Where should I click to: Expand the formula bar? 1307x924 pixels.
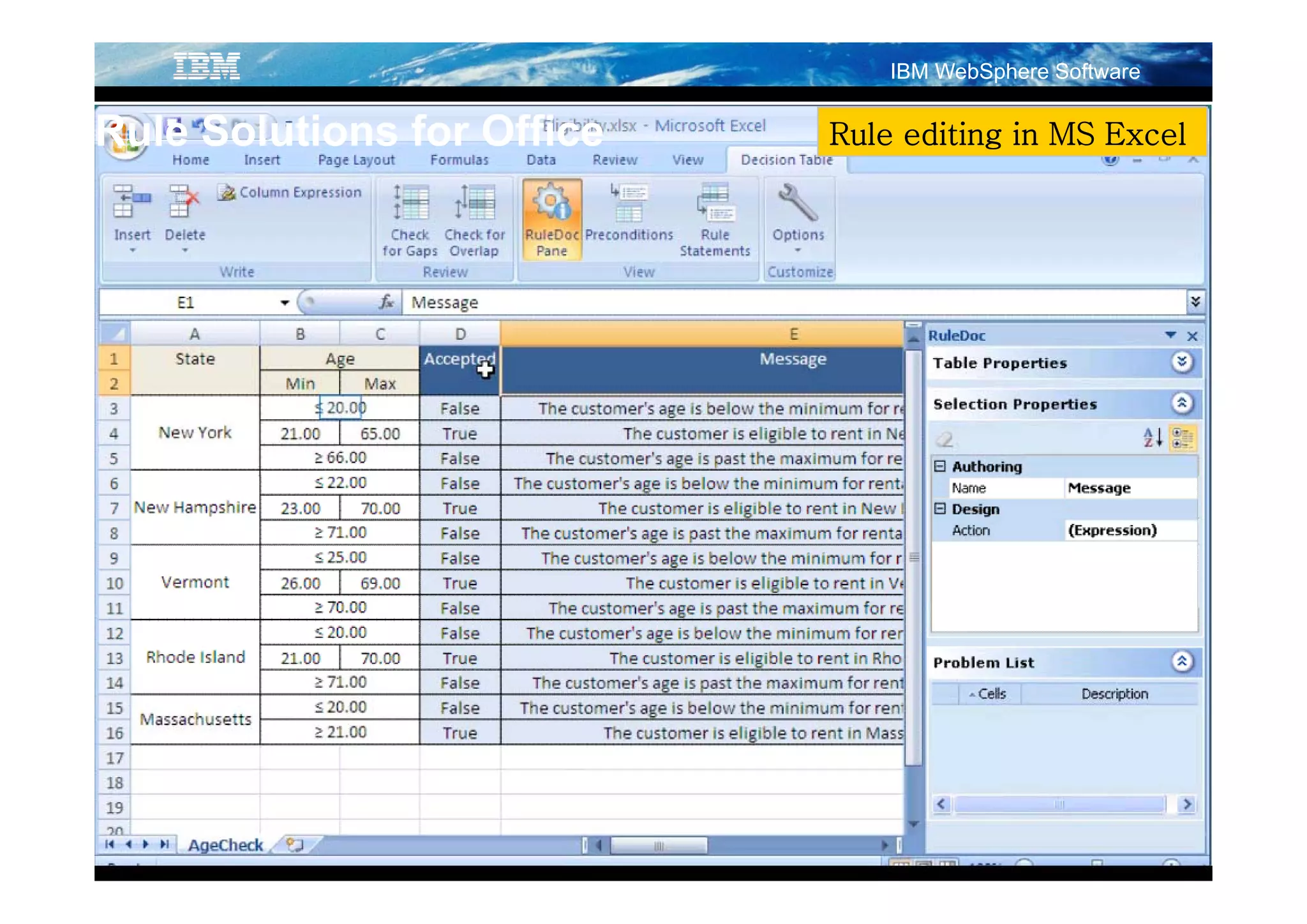click(1195, 301)
